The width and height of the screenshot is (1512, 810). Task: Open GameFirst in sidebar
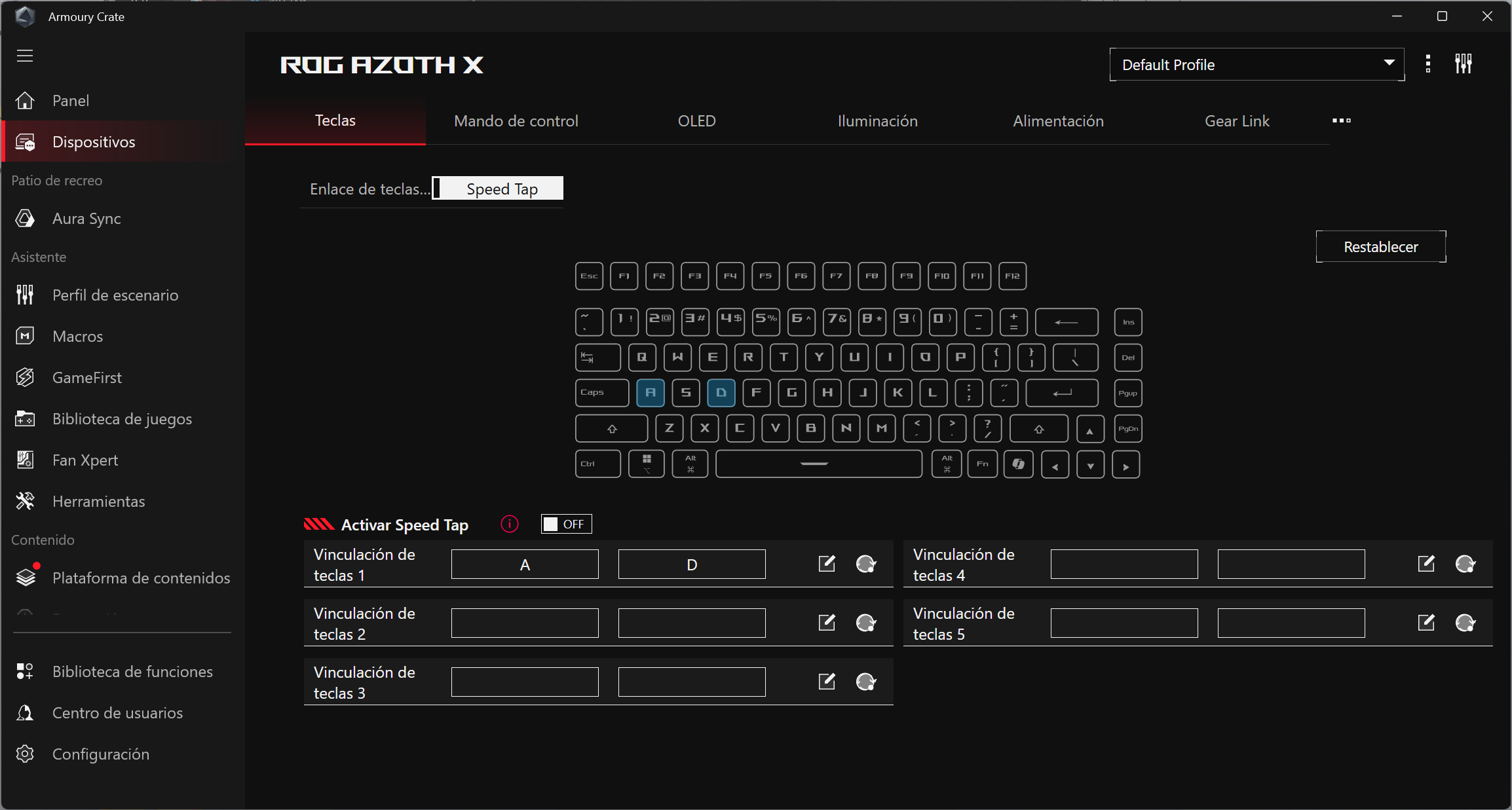[123, 377]
